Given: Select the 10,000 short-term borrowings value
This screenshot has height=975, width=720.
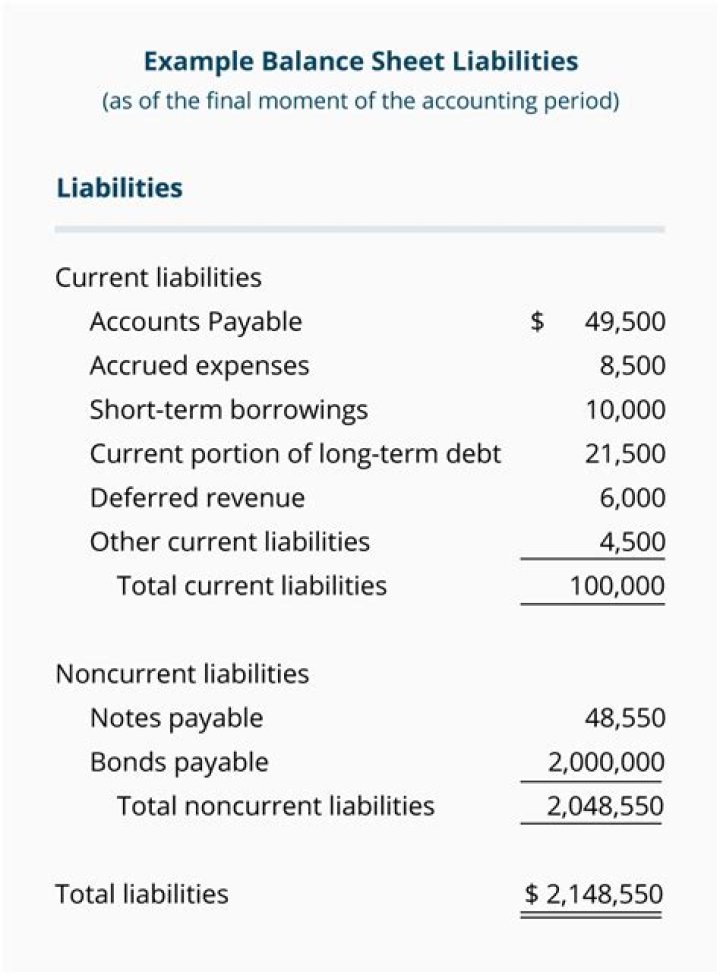Looking at the screenshot, I should [x=625, y=410].
